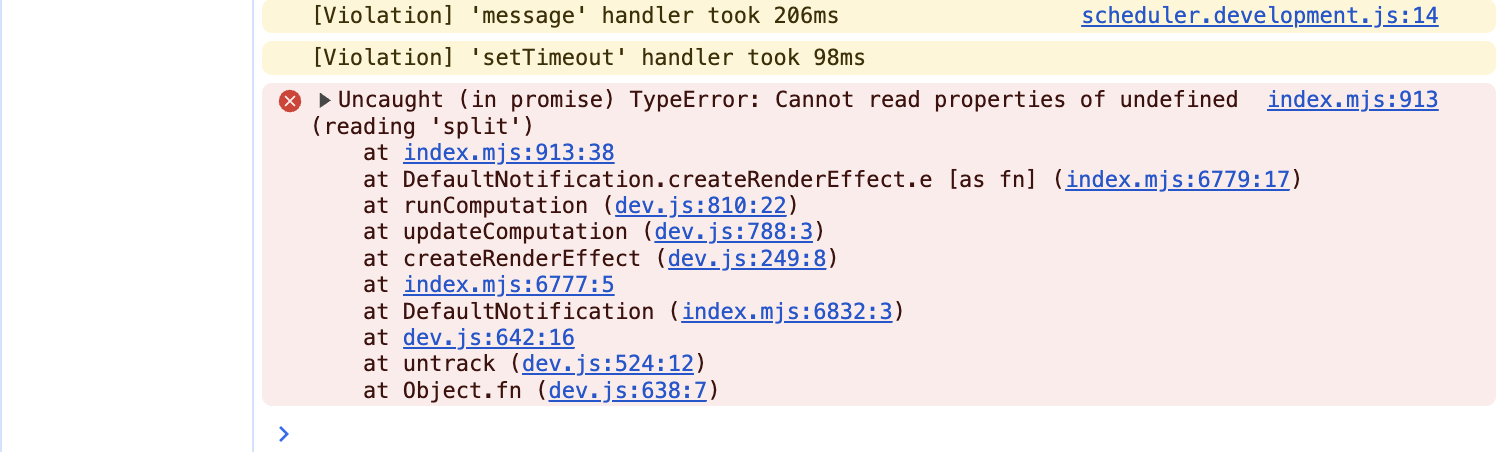
Task: Jump to runComputation at dev.js:810:22
Action: click(701, 205)
